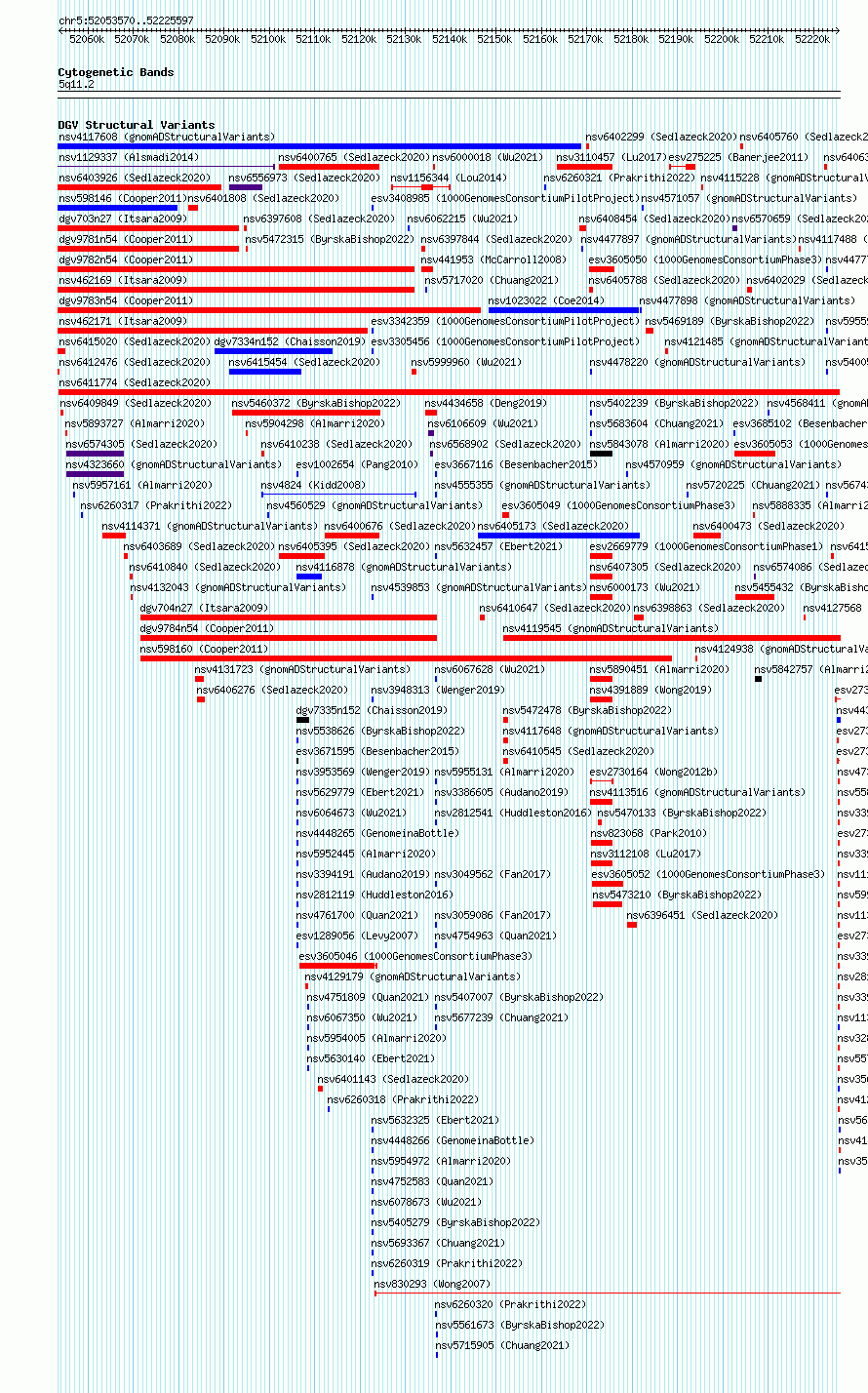Click the nsv441953 (McCarroll2008) label
The width and height of the screenshot is (868, 1393).
coord(493,259)
